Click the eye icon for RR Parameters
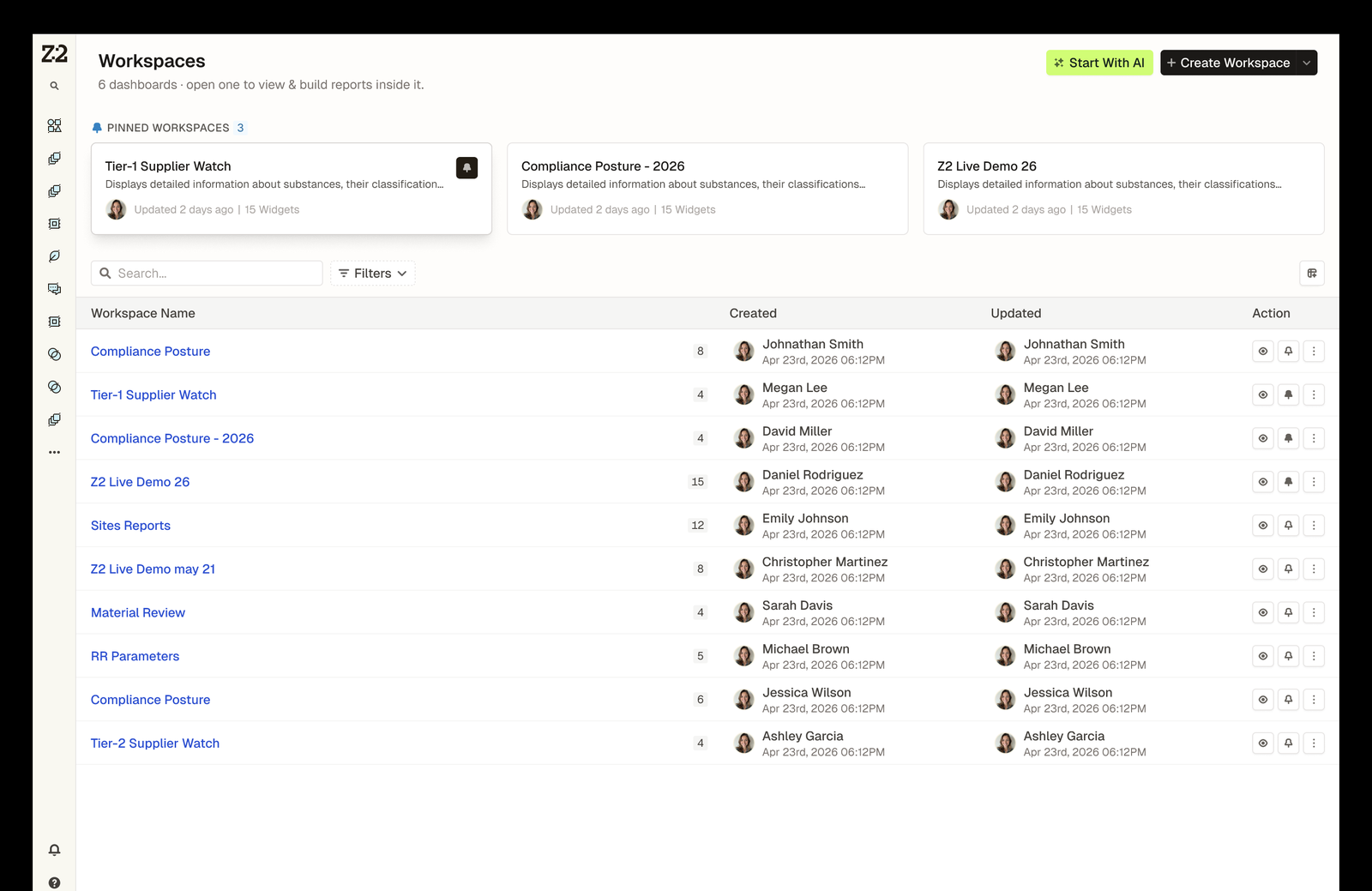 click(x=1263, y=656)
